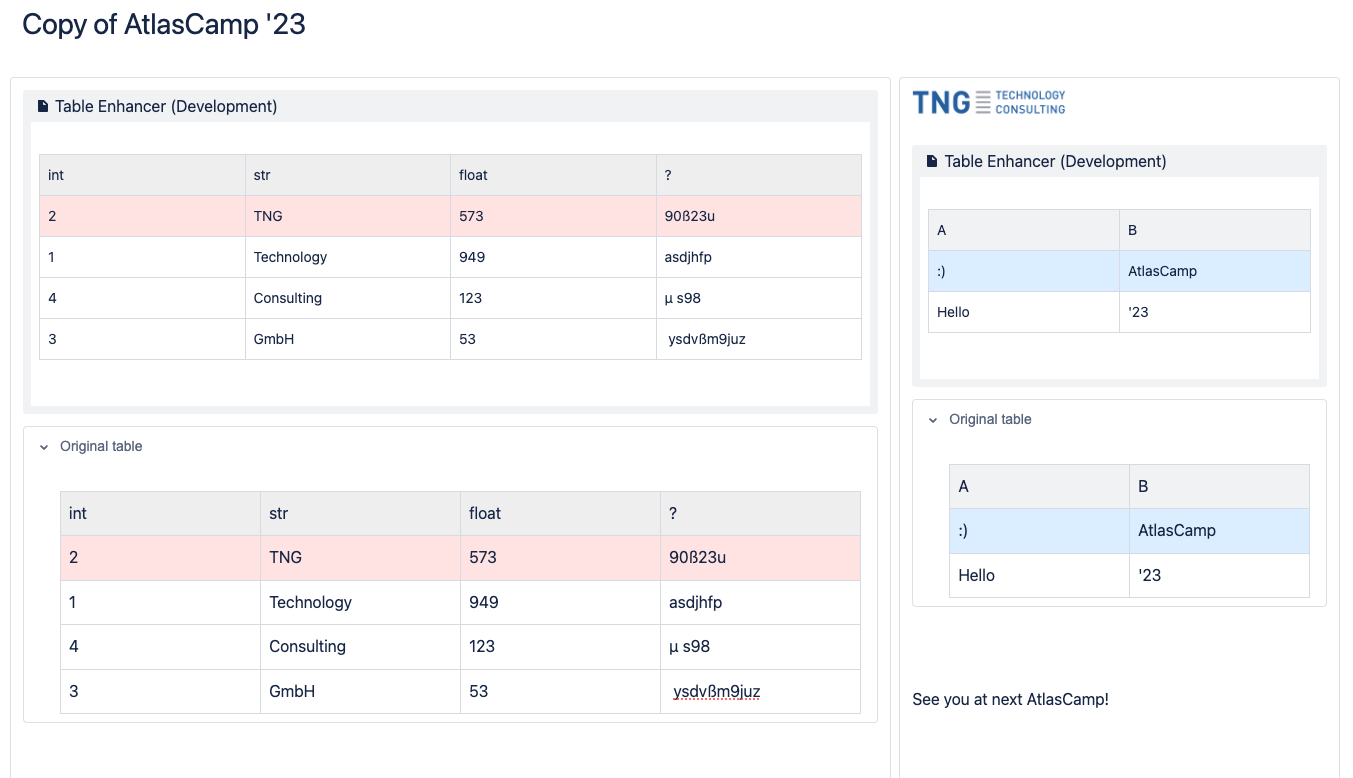The height and width of the screenshot is (778, 1353).
Task: Click the page title 'Copy of AtlasCamp '23'
Action: point(164,24)
